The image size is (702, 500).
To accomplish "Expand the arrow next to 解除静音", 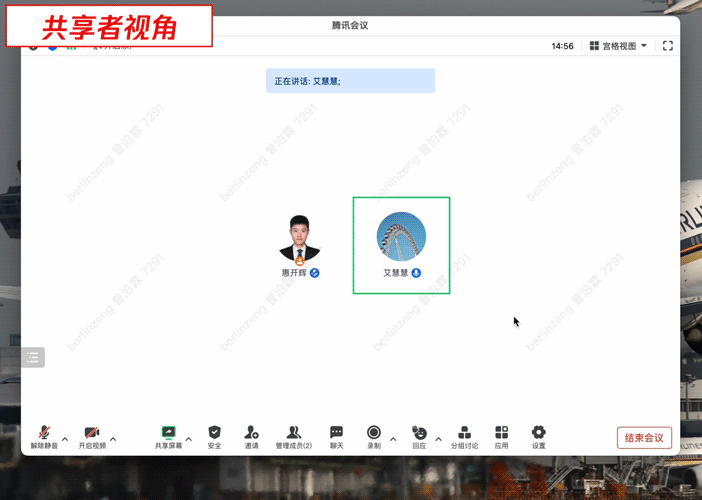I will 66,439.
